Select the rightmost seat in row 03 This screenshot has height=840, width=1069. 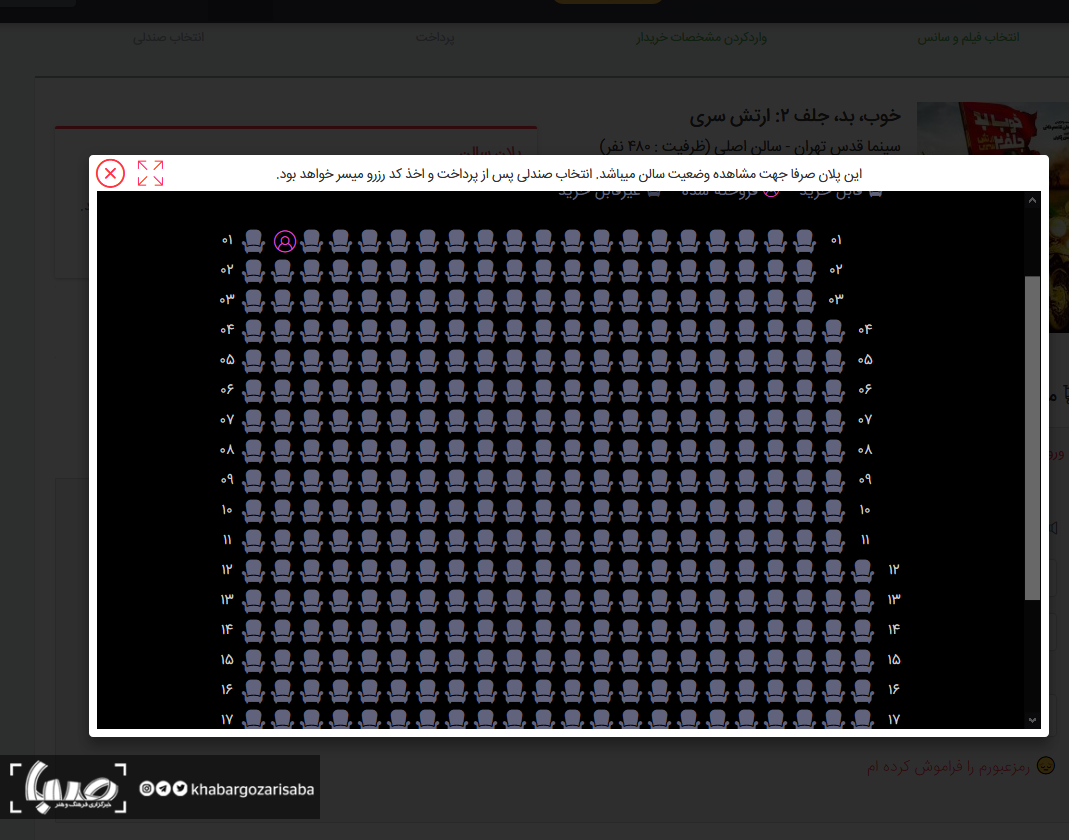pyautogui.click(x=804, y=301)
